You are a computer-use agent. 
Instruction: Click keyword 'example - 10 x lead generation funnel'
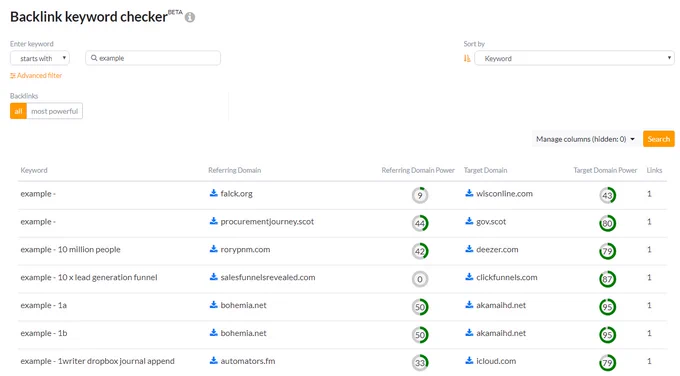(x=89, y=277)
